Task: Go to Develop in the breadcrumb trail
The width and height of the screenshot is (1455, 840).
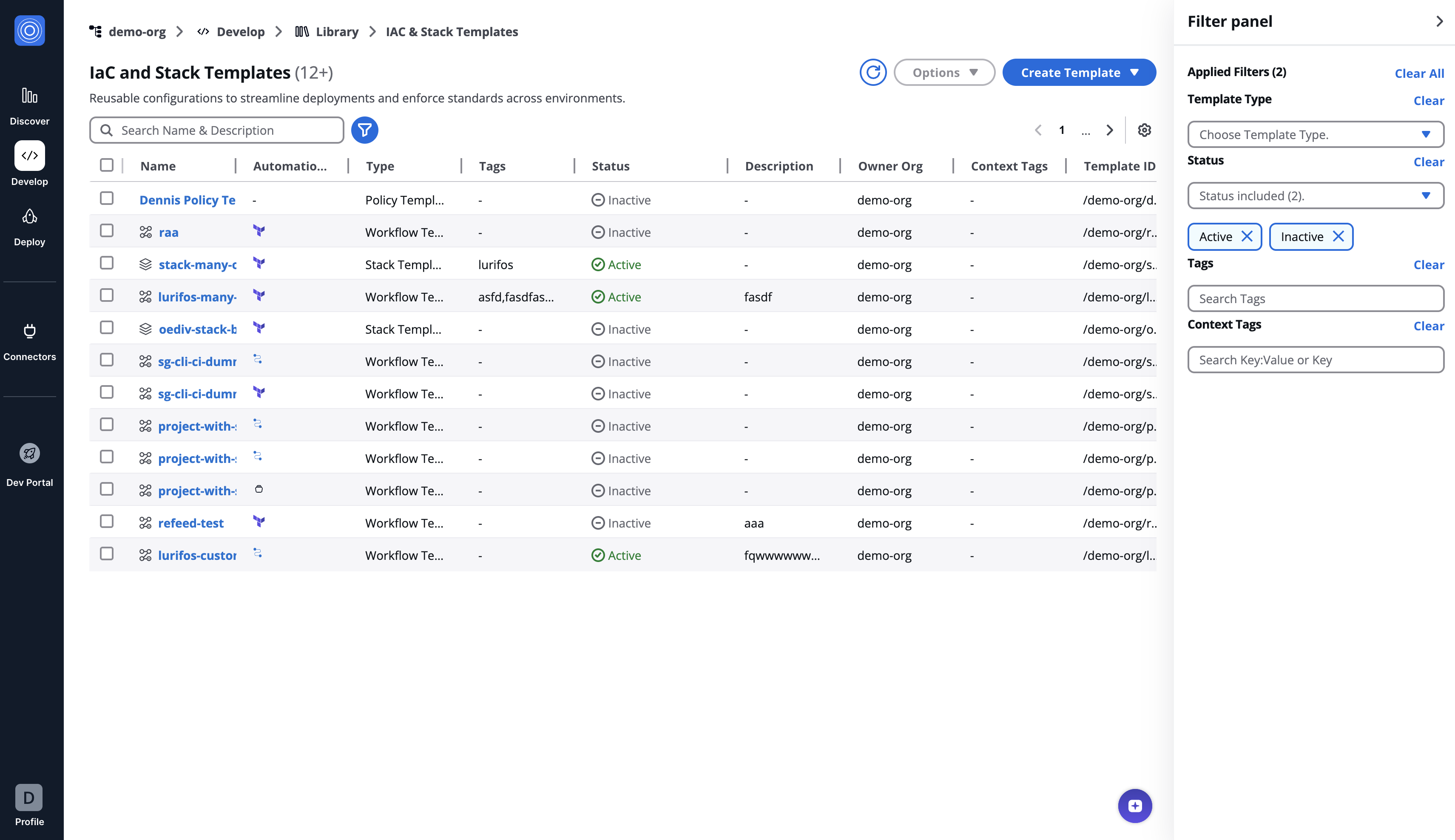Action: [x=241, y=32]
